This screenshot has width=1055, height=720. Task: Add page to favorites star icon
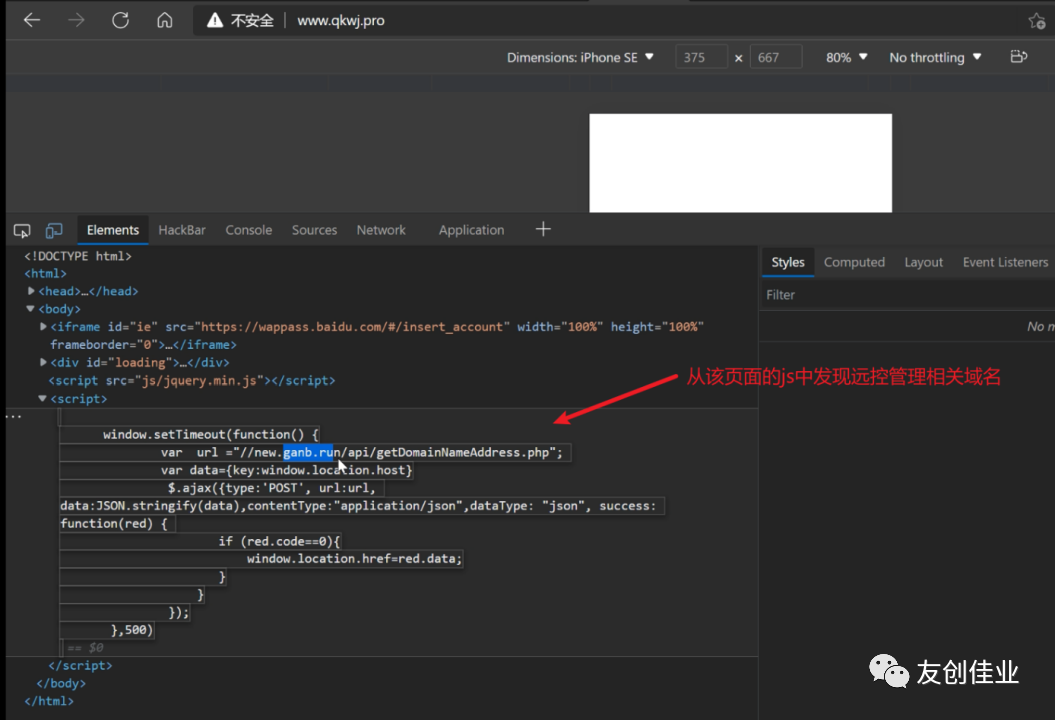[1037, 21]
